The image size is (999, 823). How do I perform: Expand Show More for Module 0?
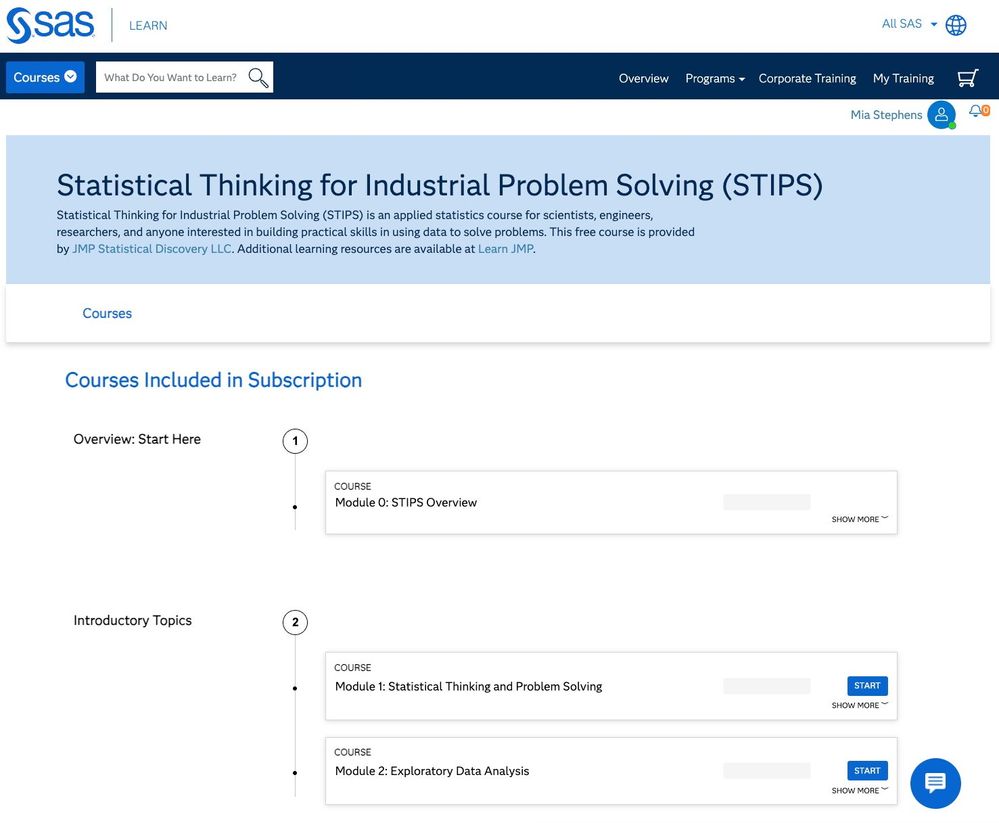(x=859, y=520)
